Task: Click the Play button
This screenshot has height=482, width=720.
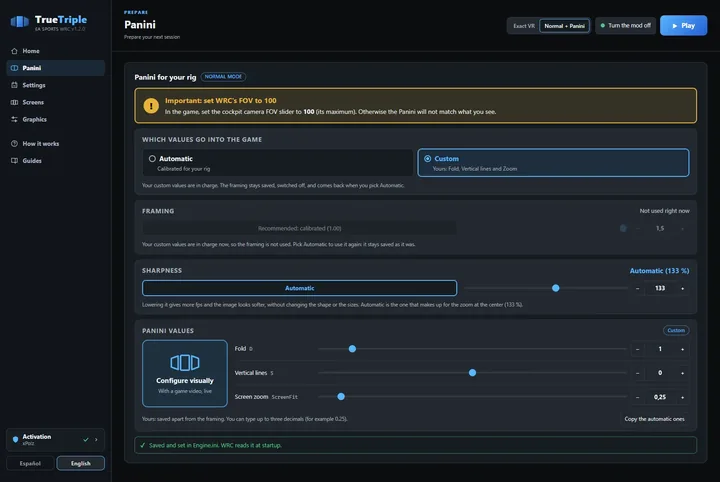Action: point(683,26)
